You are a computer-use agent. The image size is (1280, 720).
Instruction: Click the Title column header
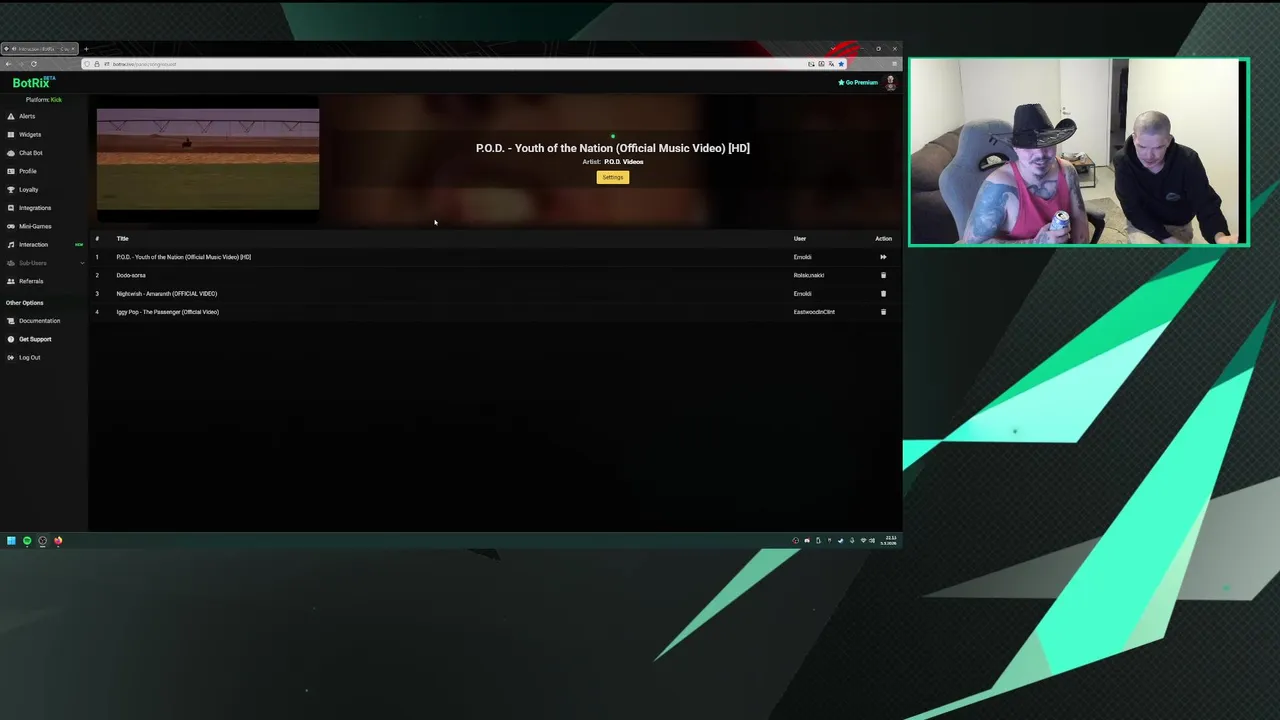pos(122,239)
